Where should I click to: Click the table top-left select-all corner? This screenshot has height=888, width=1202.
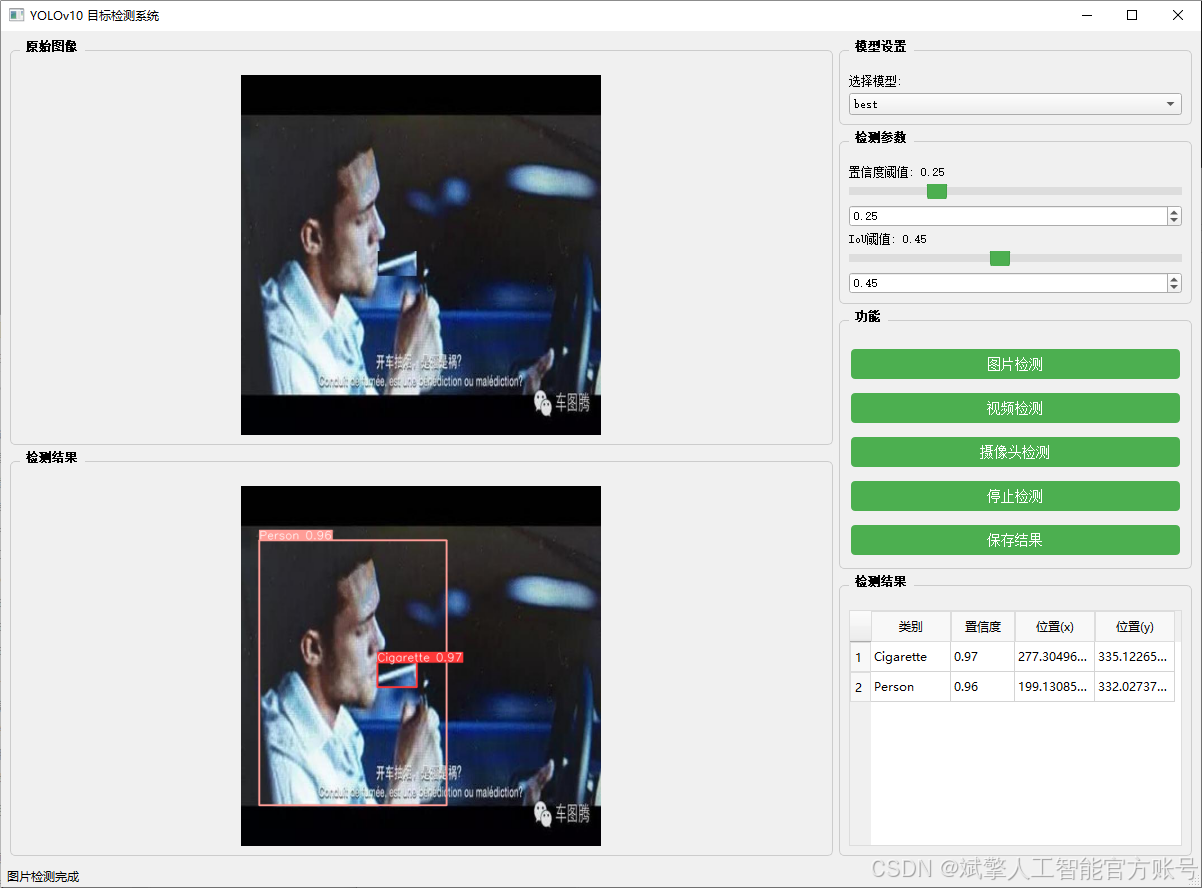860,626
